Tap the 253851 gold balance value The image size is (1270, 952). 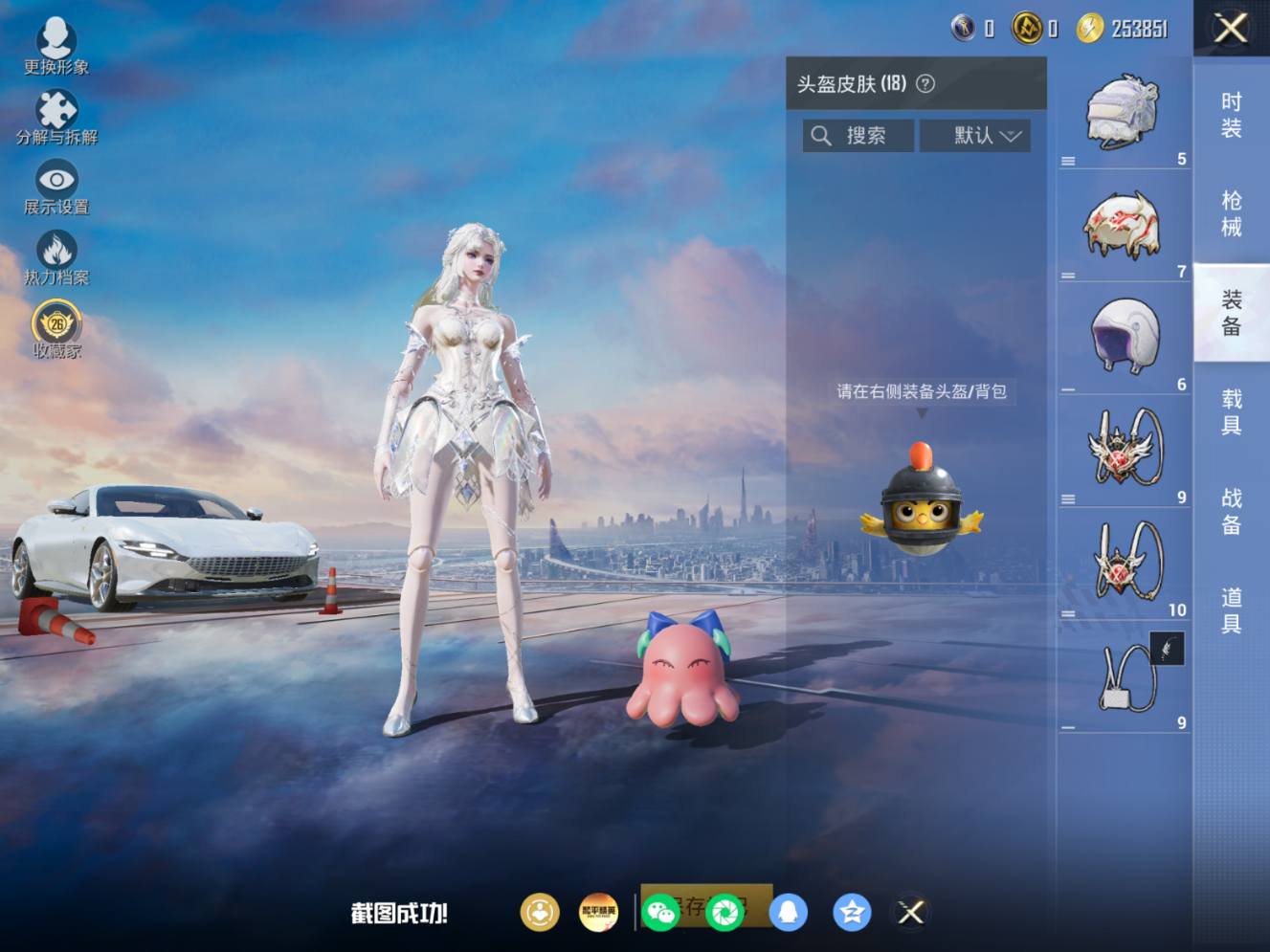click(x=1139, y=29)
